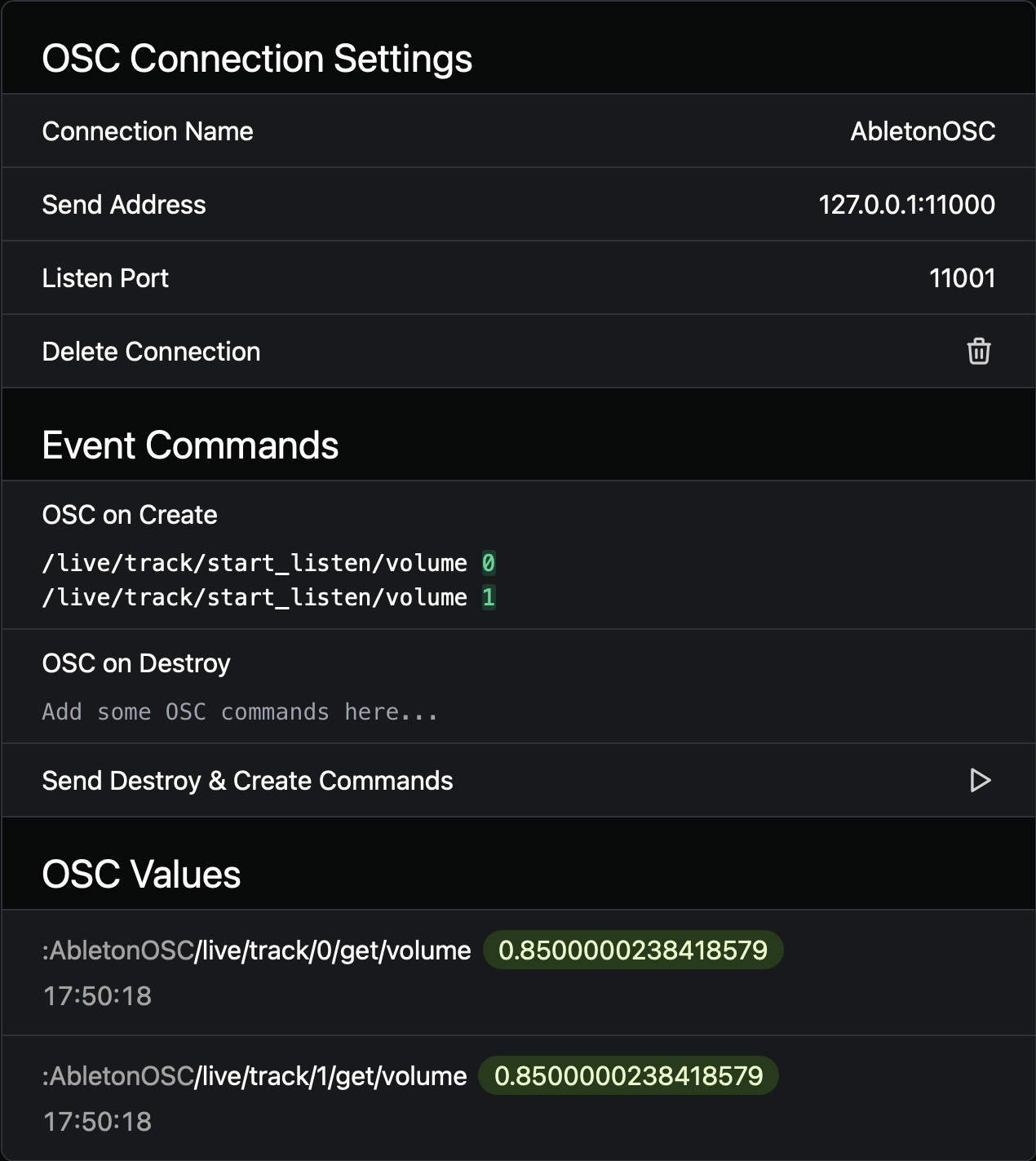Click the Connection Name label

pyautogui.click(x=148, y=131)
